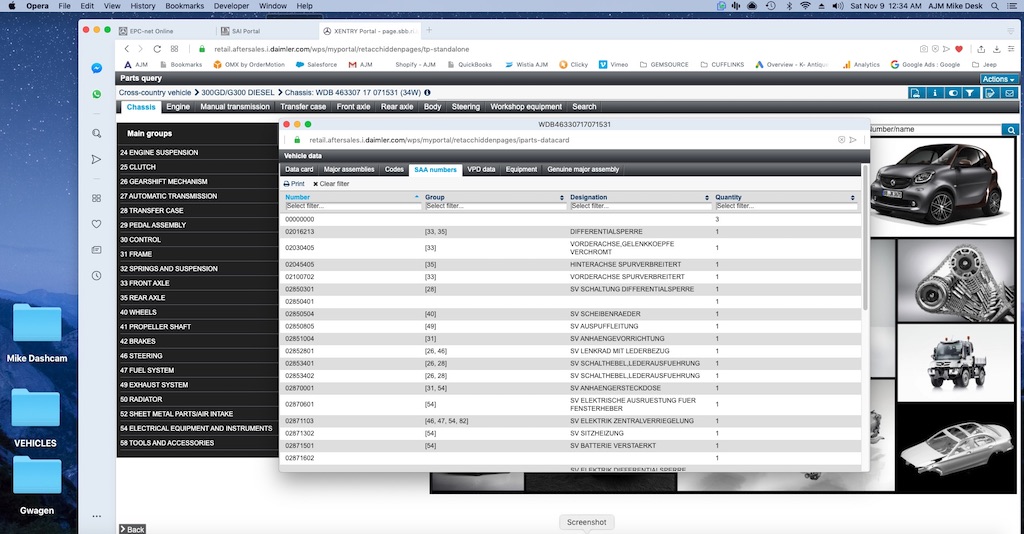
Task: Sort by the Group column arrows
Action: tap(562, 198)
